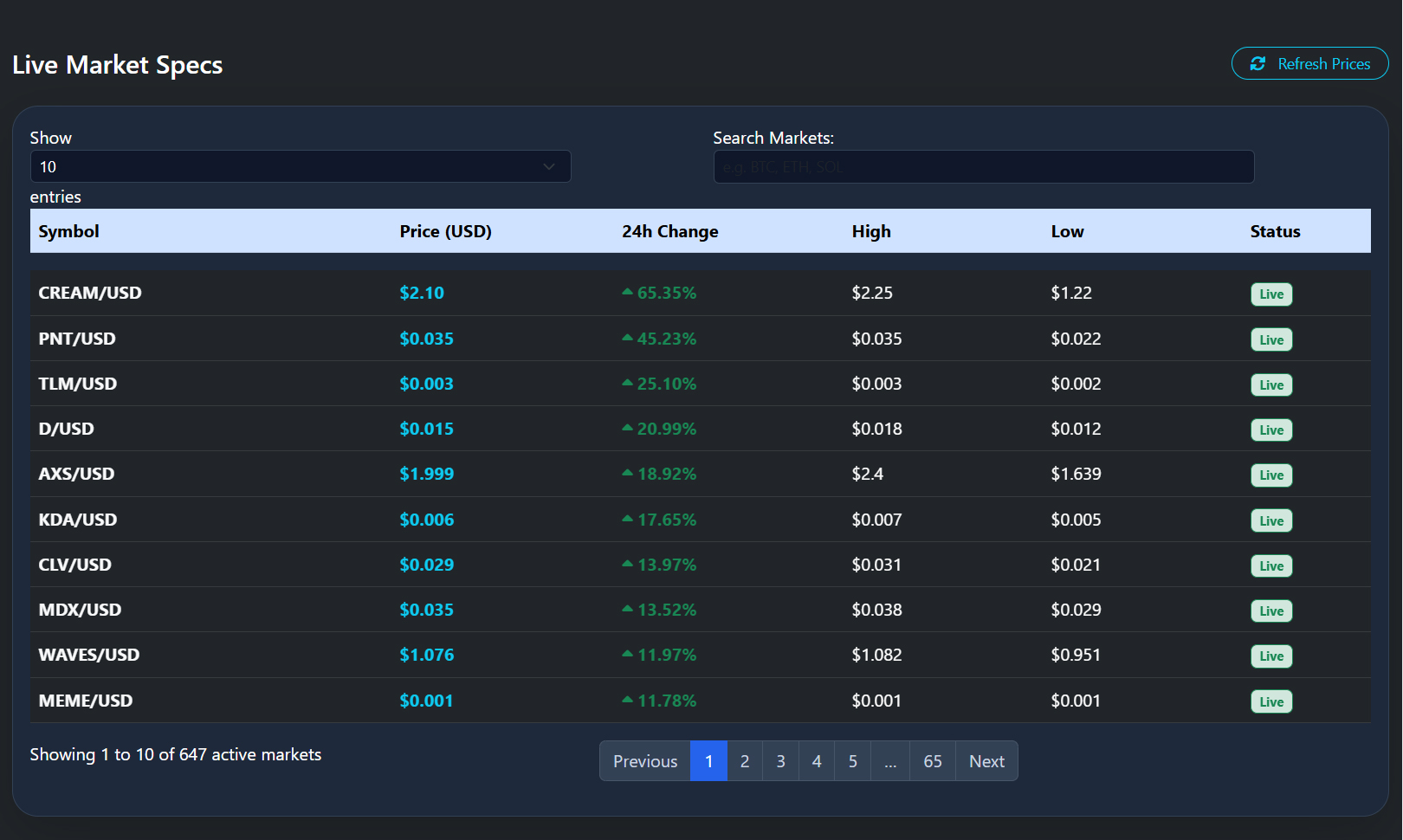Viewport: 1403px width, 840px height.
Task: Open the Show entries dropdown
Action: [300, 166]
